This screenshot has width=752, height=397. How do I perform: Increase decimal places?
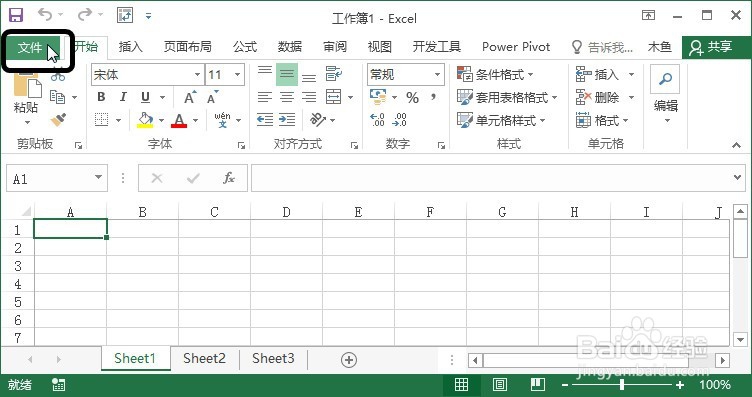tap(378, 120)
